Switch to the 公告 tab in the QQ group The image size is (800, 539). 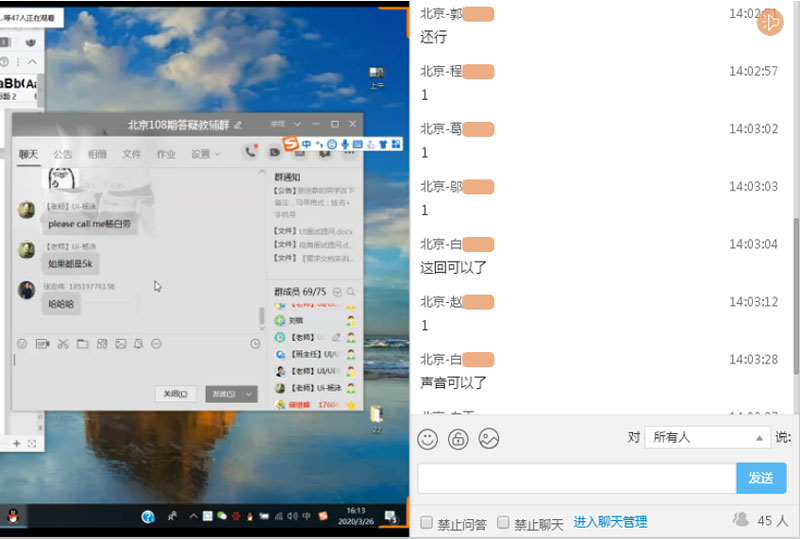pyautogui.click(x=63, y=154)
